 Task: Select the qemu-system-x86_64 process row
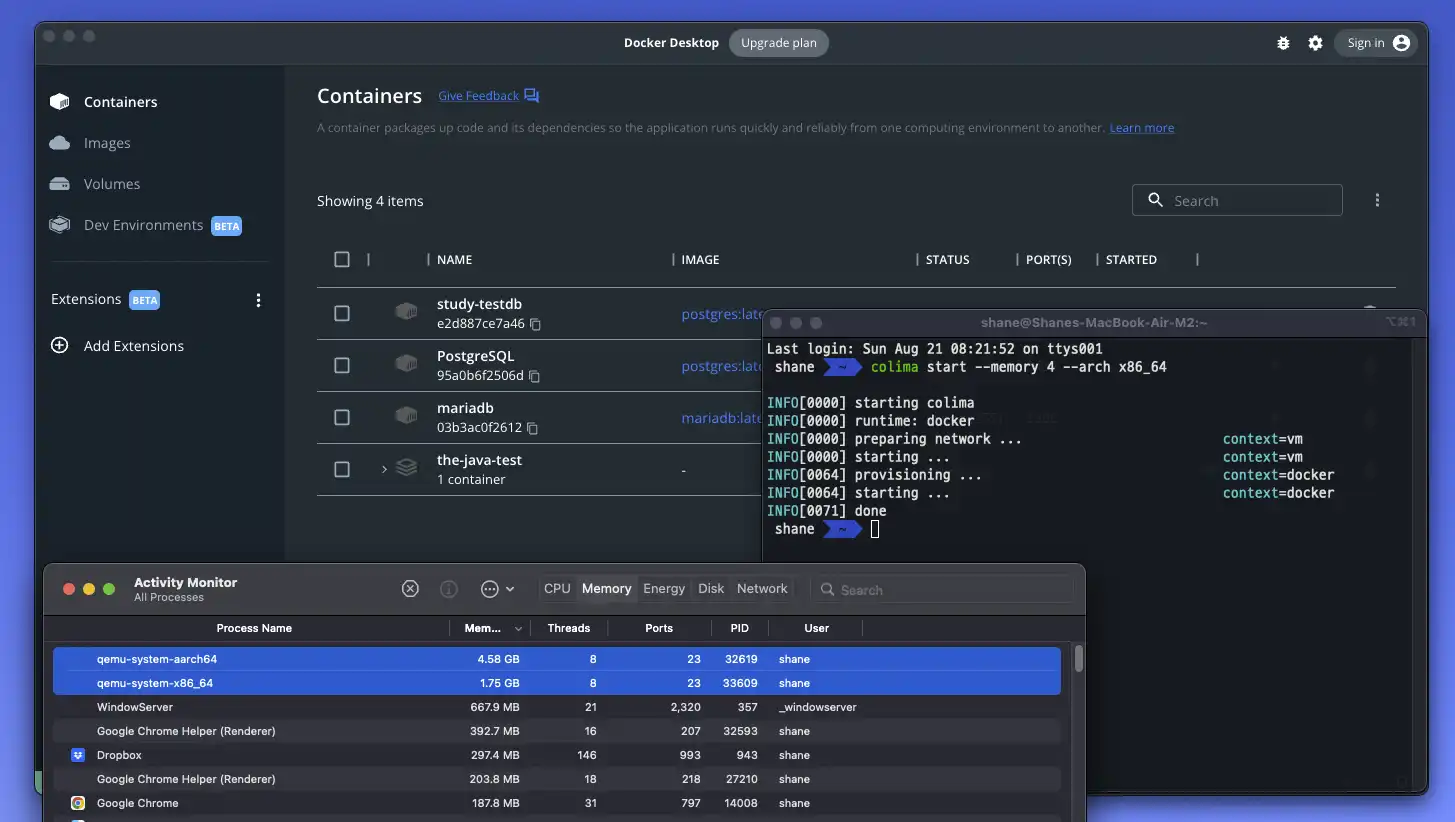point(557,683)
